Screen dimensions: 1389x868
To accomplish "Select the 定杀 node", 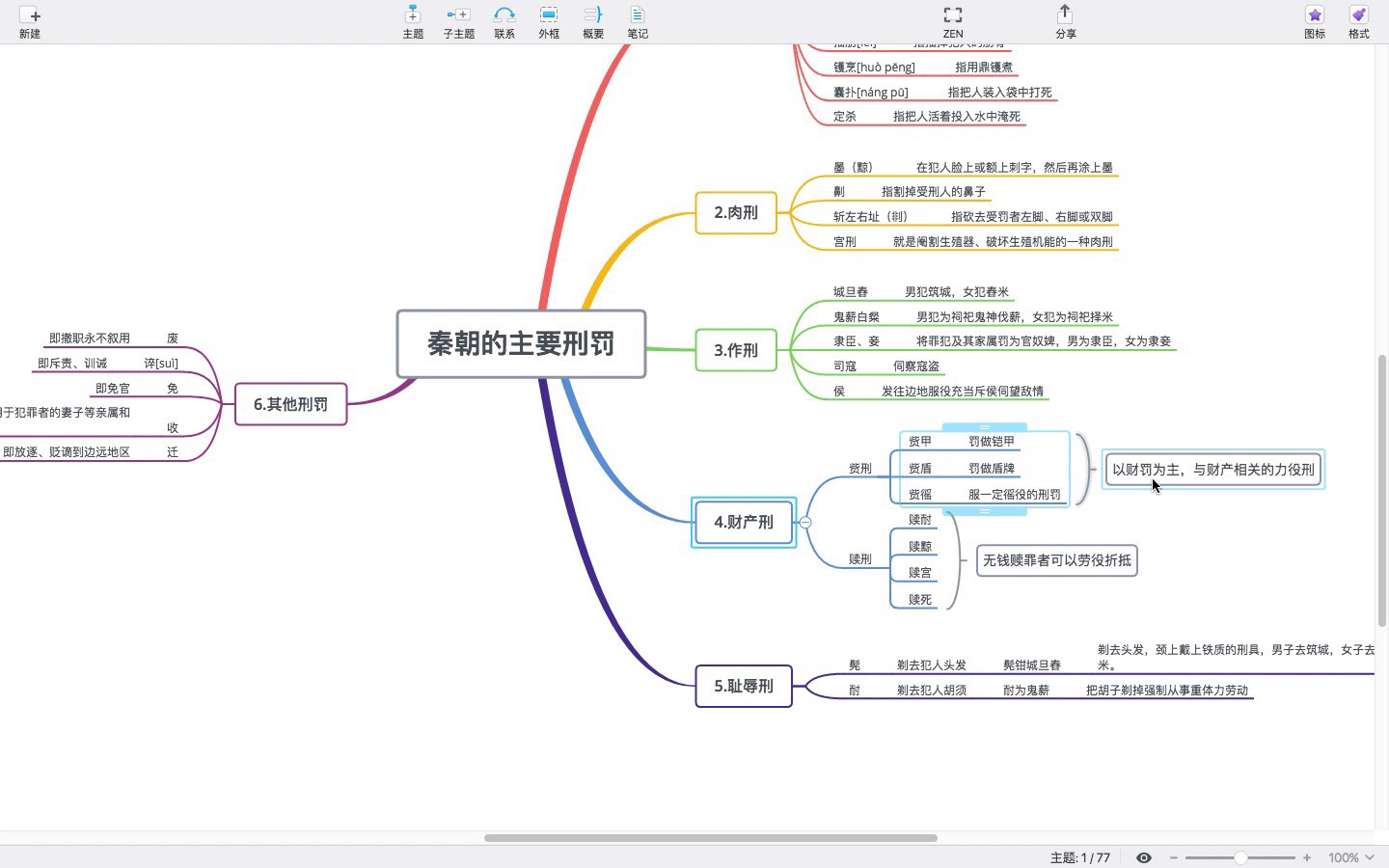I will click(845, 117).
